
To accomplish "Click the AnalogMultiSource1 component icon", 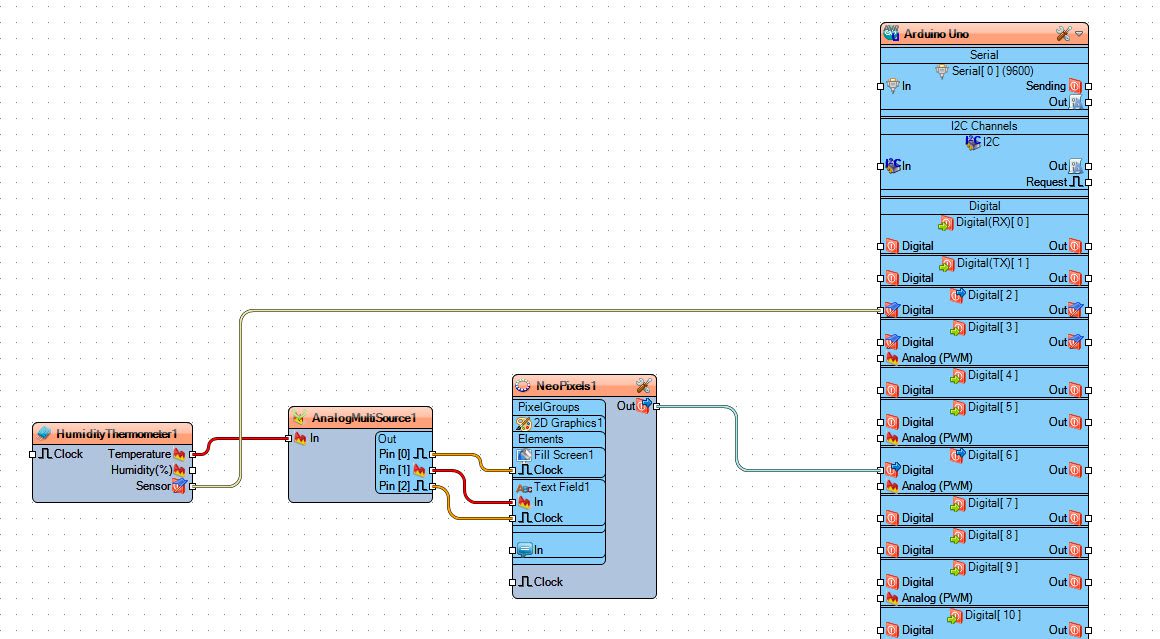I will pyautogui.click(x=299, y=418).
